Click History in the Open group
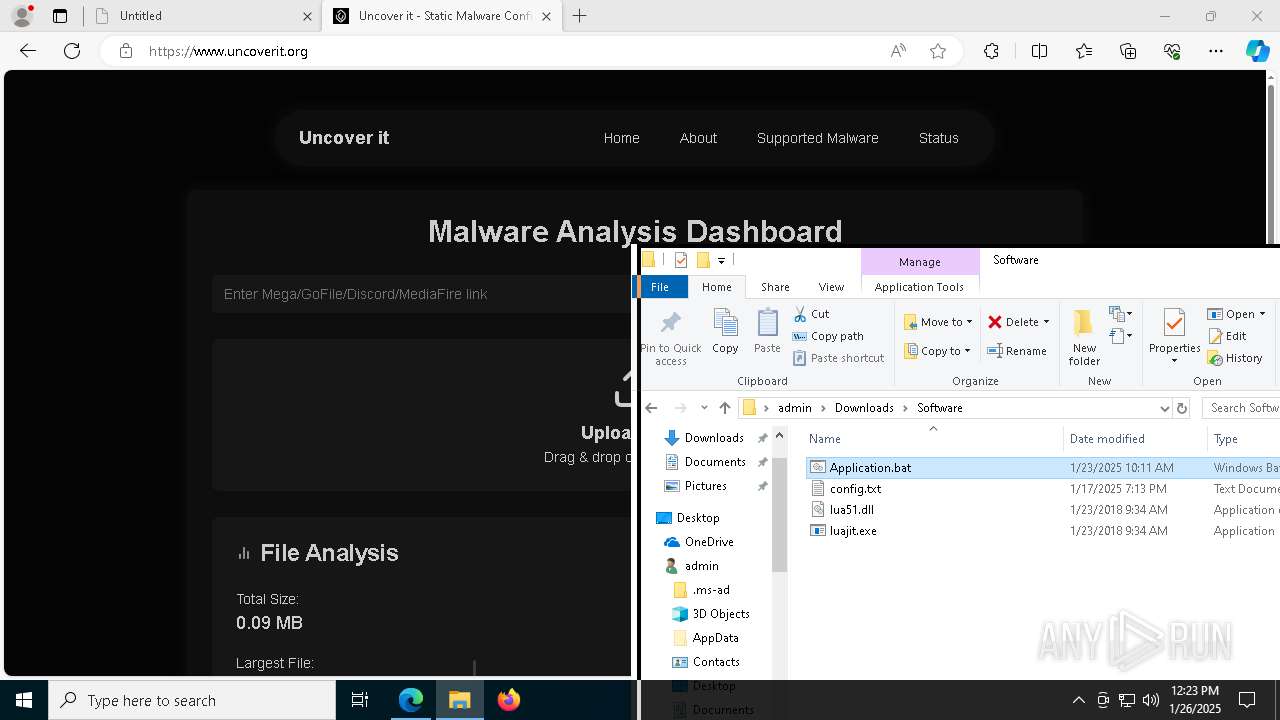Screen dimensions: 1280x720 1235,358
